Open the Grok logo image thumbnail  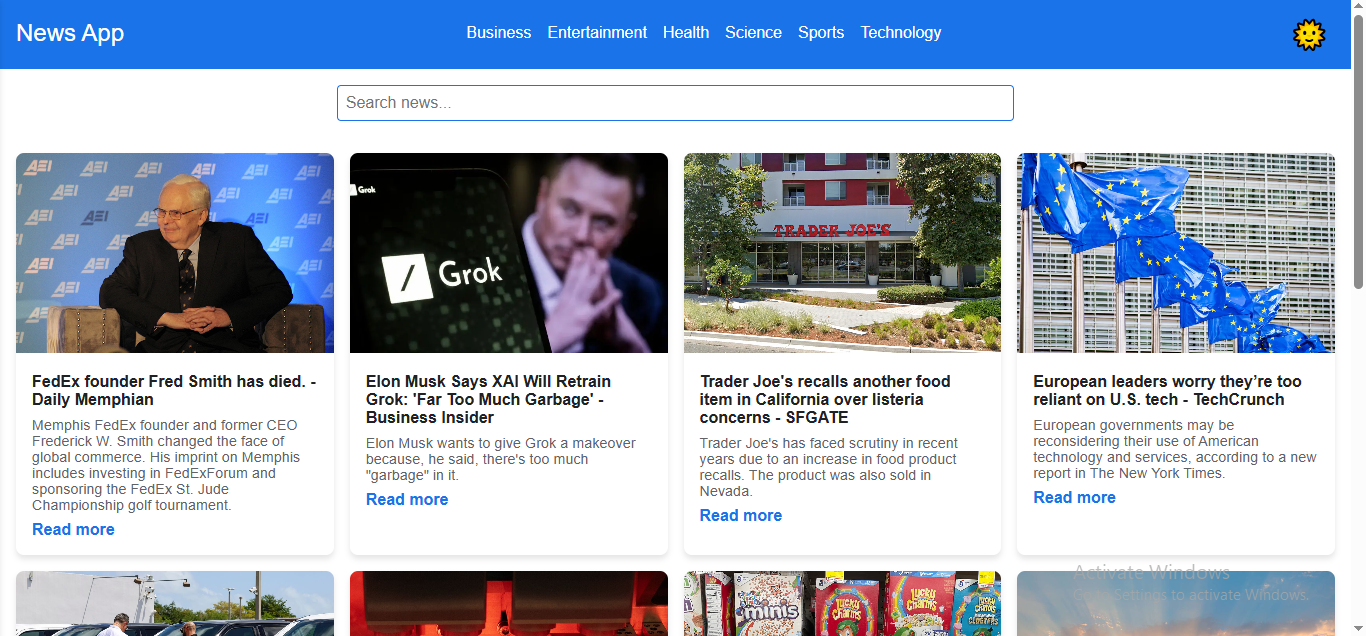(509, 253)
